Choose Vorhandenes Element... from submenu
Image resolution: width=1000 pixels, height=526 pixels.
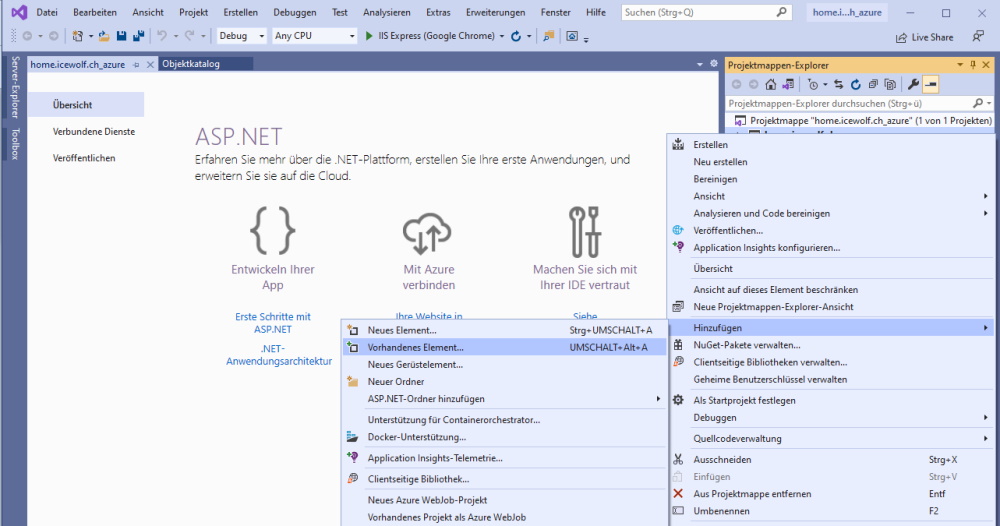click(x=505, y=347)
